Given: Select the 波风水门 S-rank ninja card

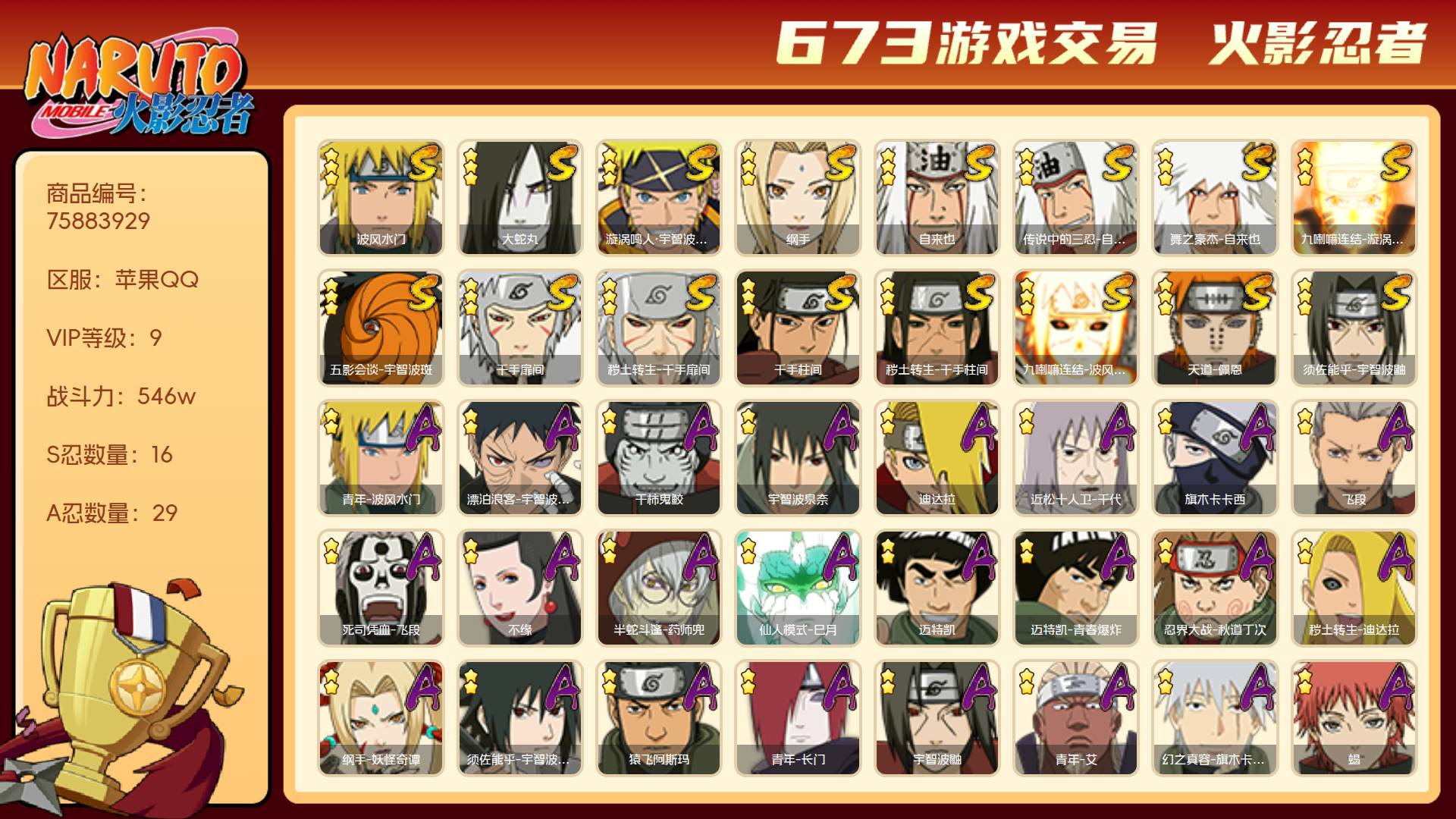Looking at the screenshot, I should coord(381,197).
